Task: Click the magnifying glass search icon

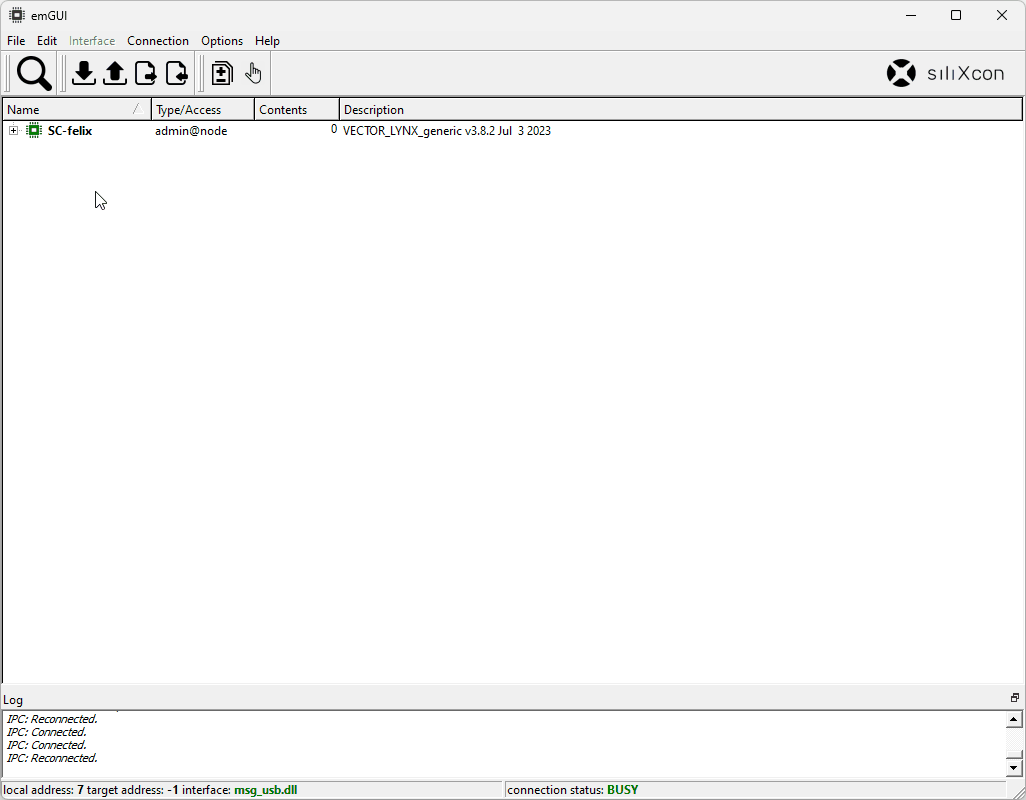Action: click(x=34, y=73)
